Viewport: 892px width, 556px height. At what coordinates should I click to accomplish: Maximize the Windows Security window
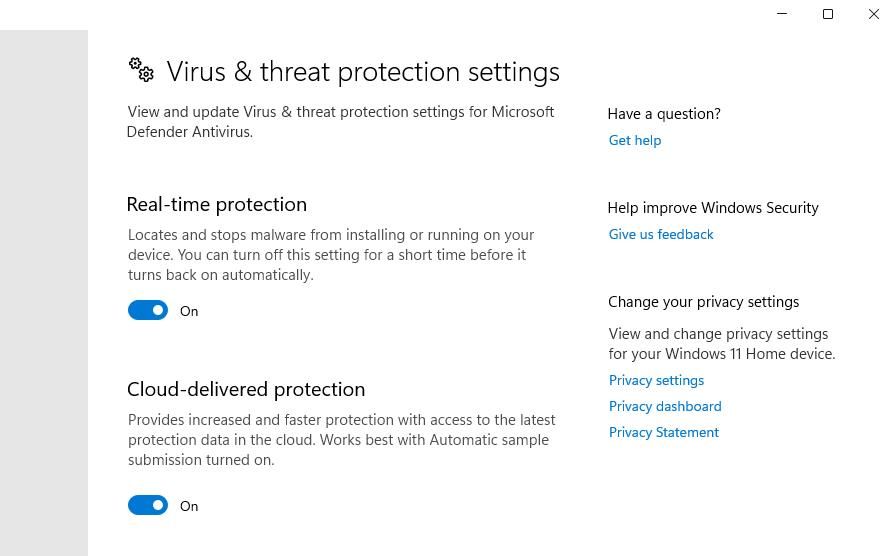click(828, 14)
